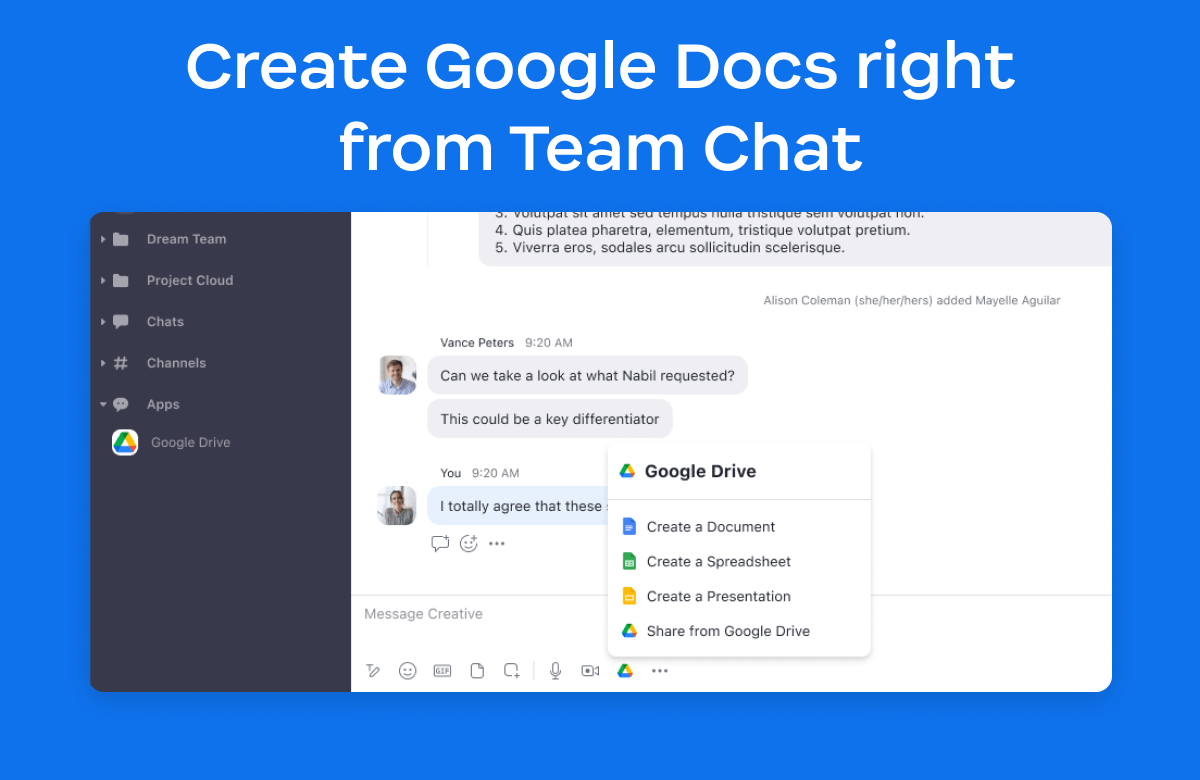Expand the Project Cloud folder

click(103, 281)
